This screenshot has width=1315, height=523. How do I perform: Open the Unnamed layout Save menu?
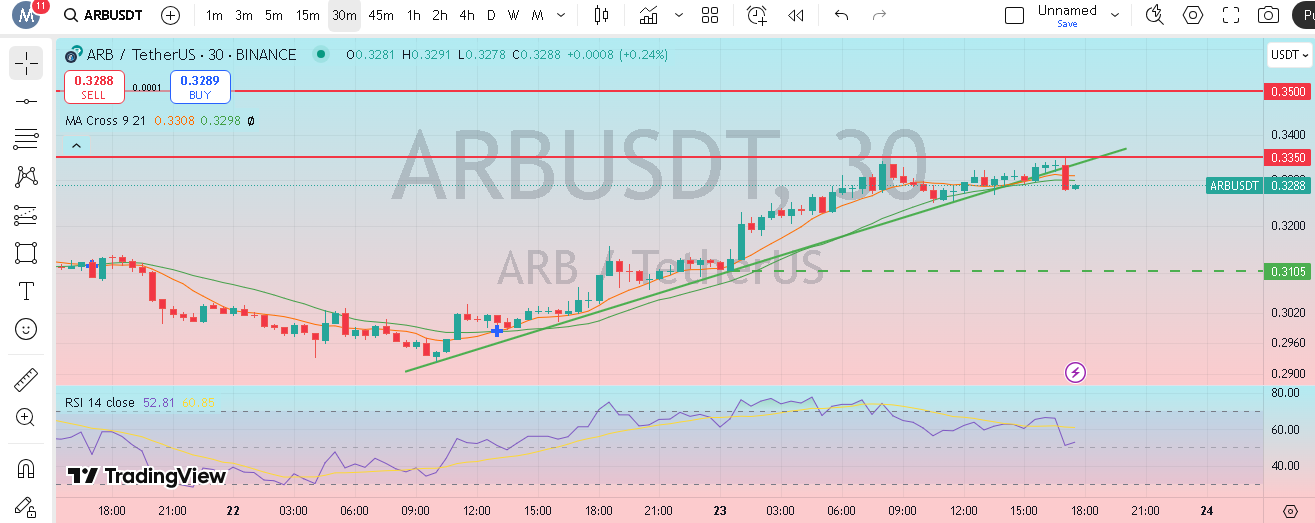[x=1067, y=15]
